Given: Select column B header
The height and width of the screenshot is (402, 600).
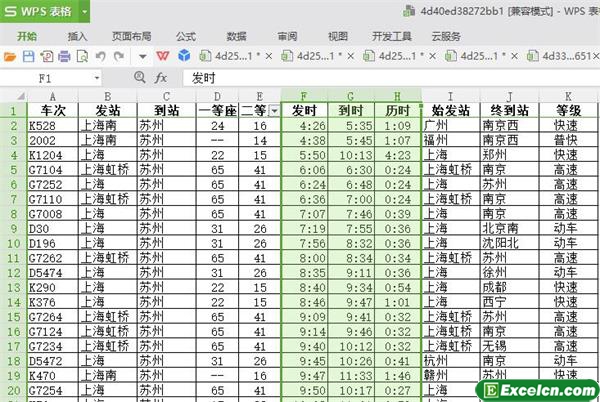Looking at the screenshot, I should tap(108, 96).
